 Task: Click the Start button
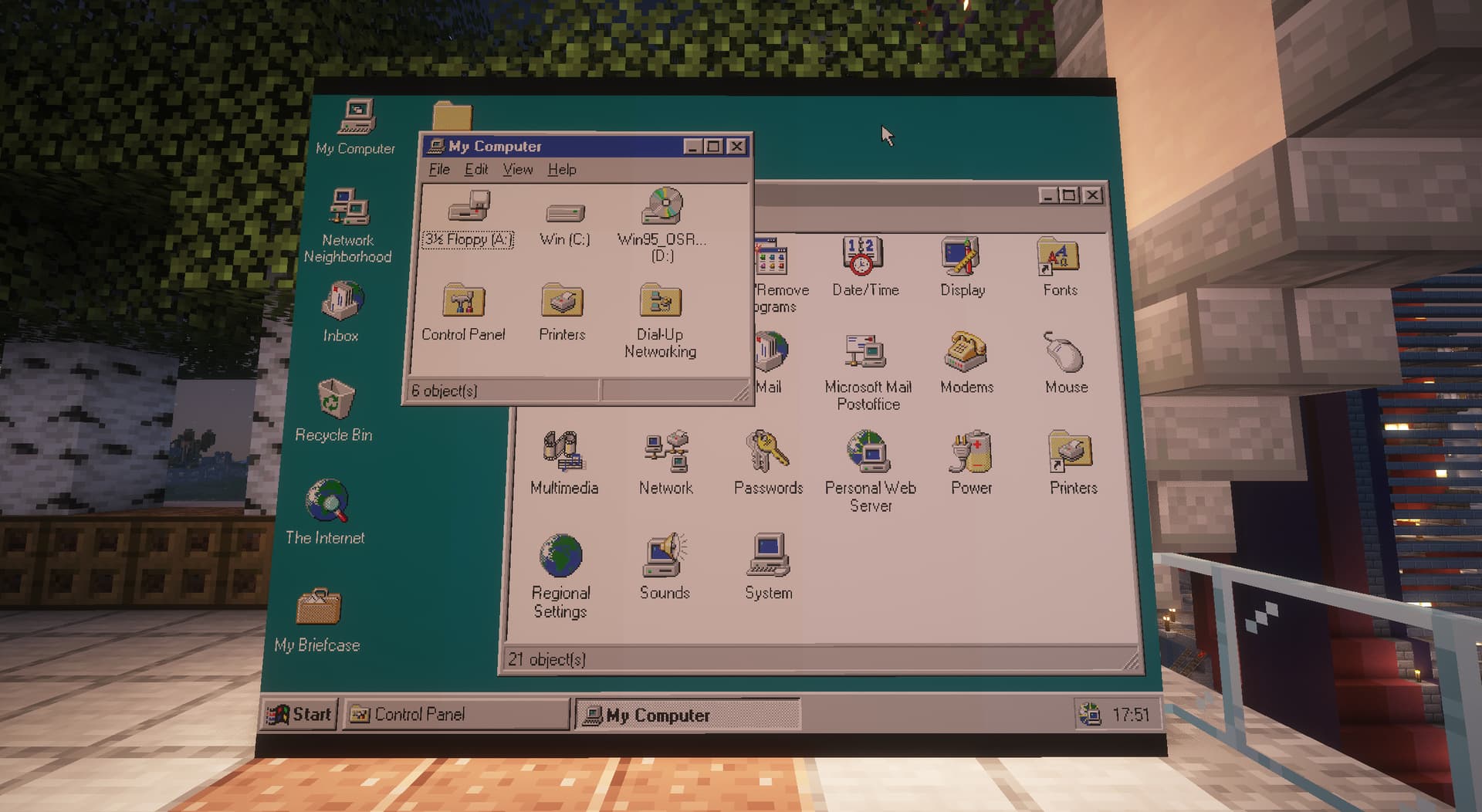pyautogui.click(x=299, y=714)
